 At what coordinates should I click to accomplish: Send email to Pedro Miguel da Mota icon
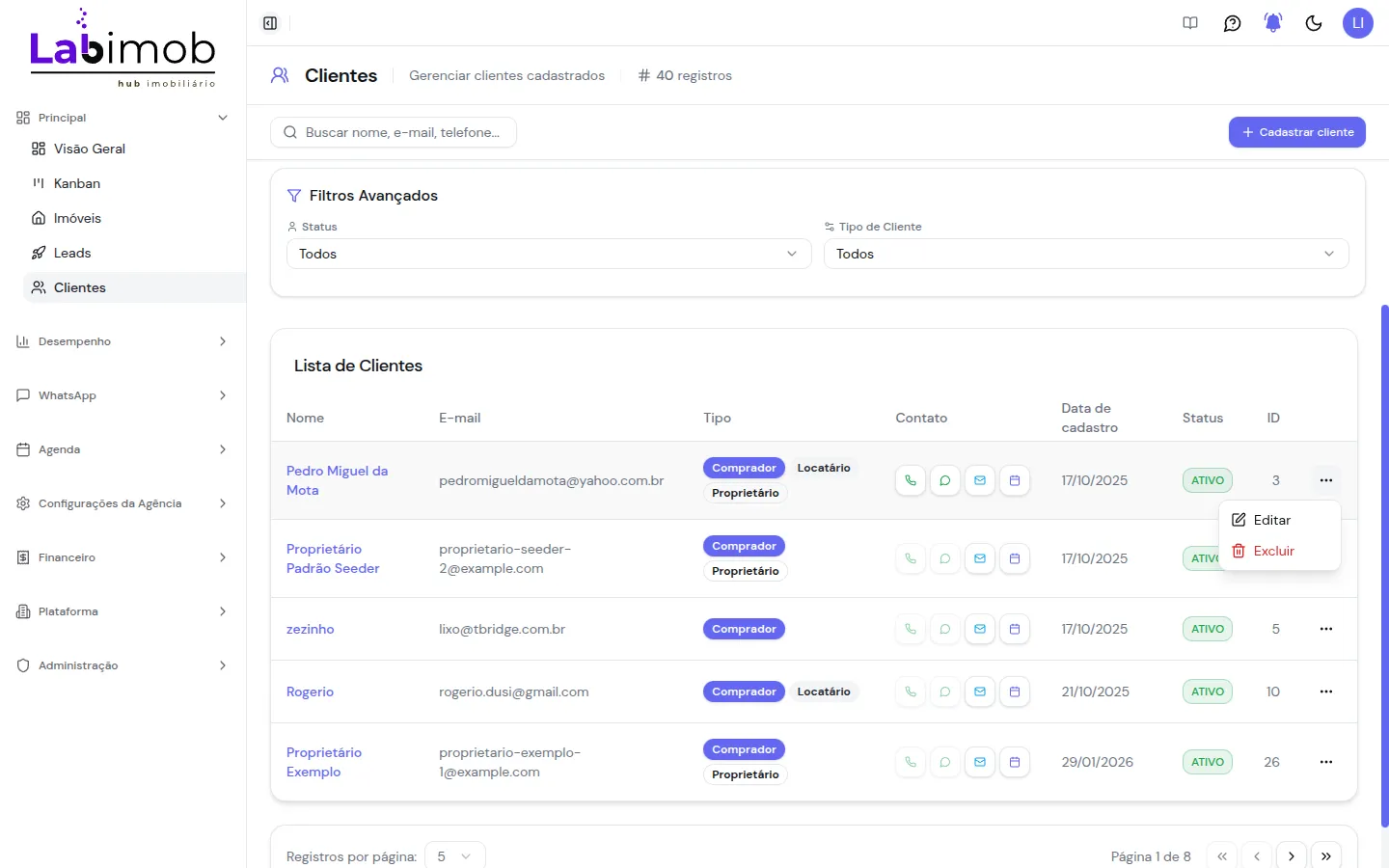(980, 480)
